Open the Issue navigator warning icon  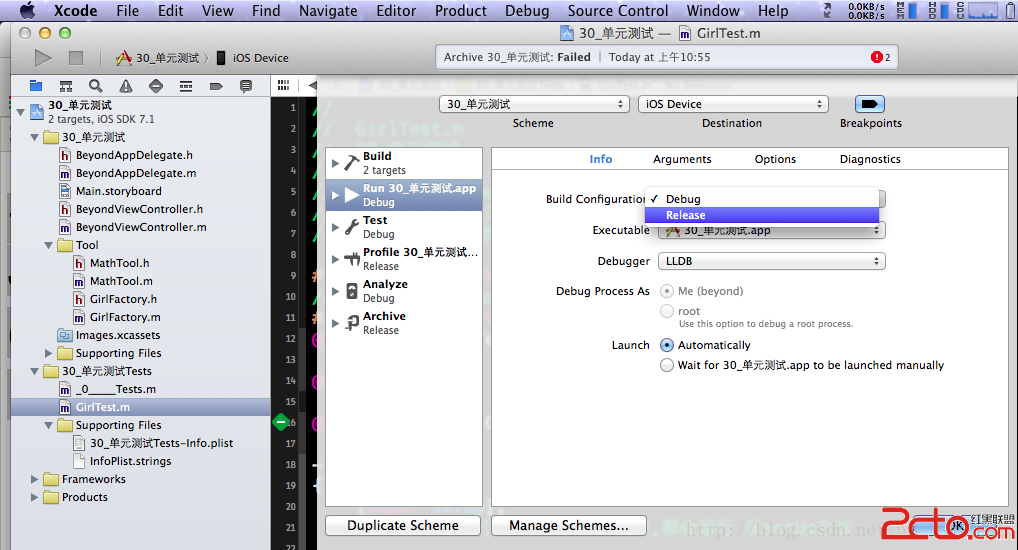[x=125, y=87]
